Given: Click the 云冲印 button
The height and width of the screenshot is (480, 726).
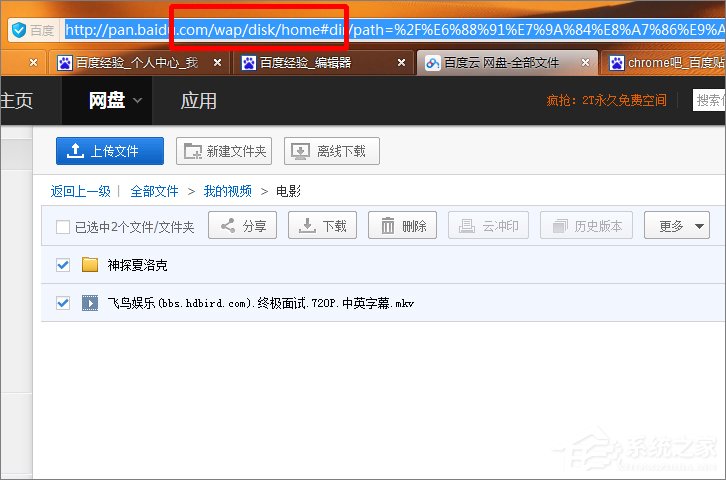Looking at the screenshot, I should 488,225.
